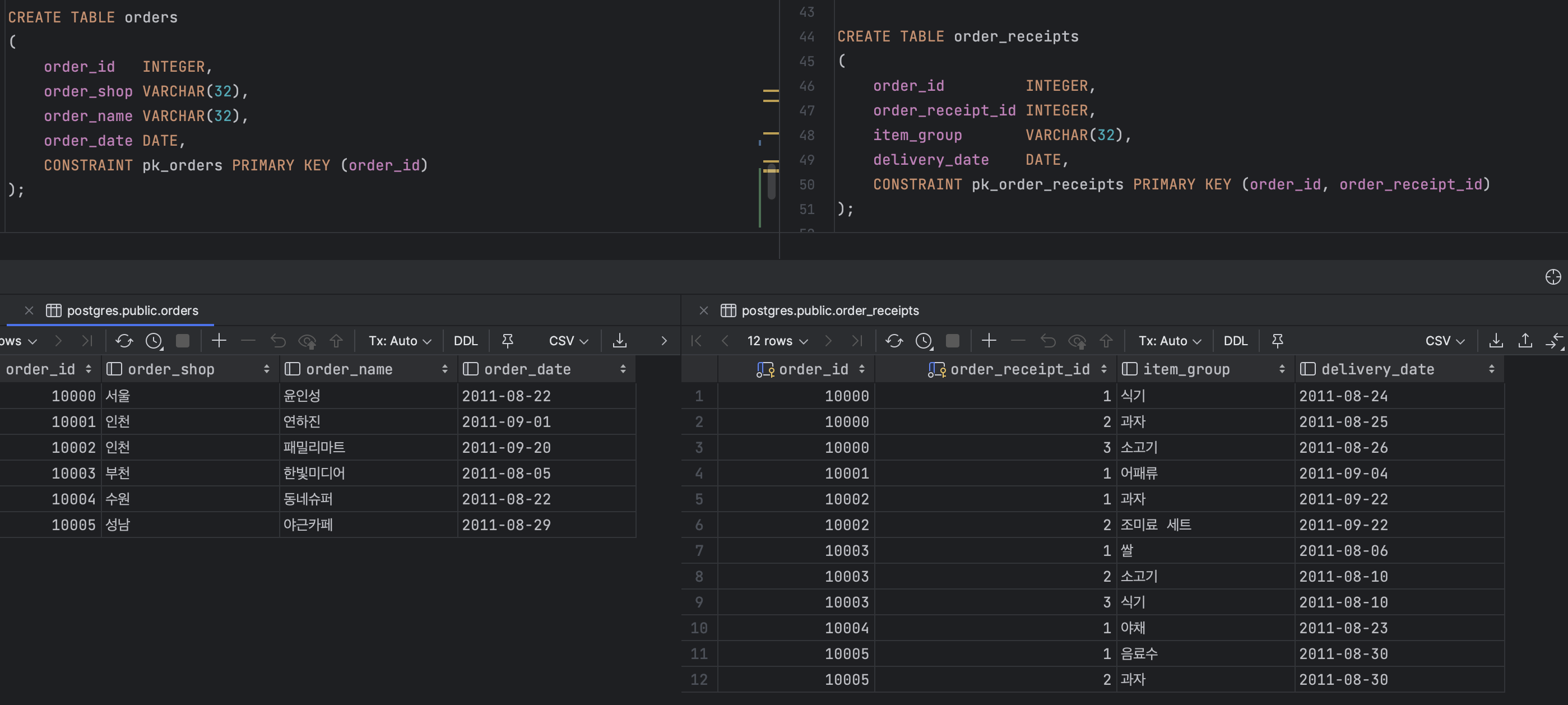Sort orders by order_date column
Viewport: 1568px width, 705px height.
pos(623,369)
